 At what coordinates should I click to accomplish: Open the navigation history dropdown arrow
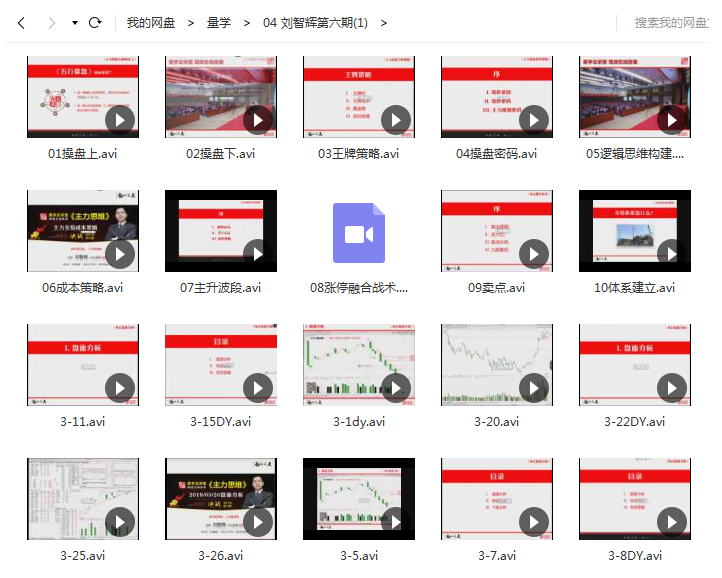click(x=75, y=23)
